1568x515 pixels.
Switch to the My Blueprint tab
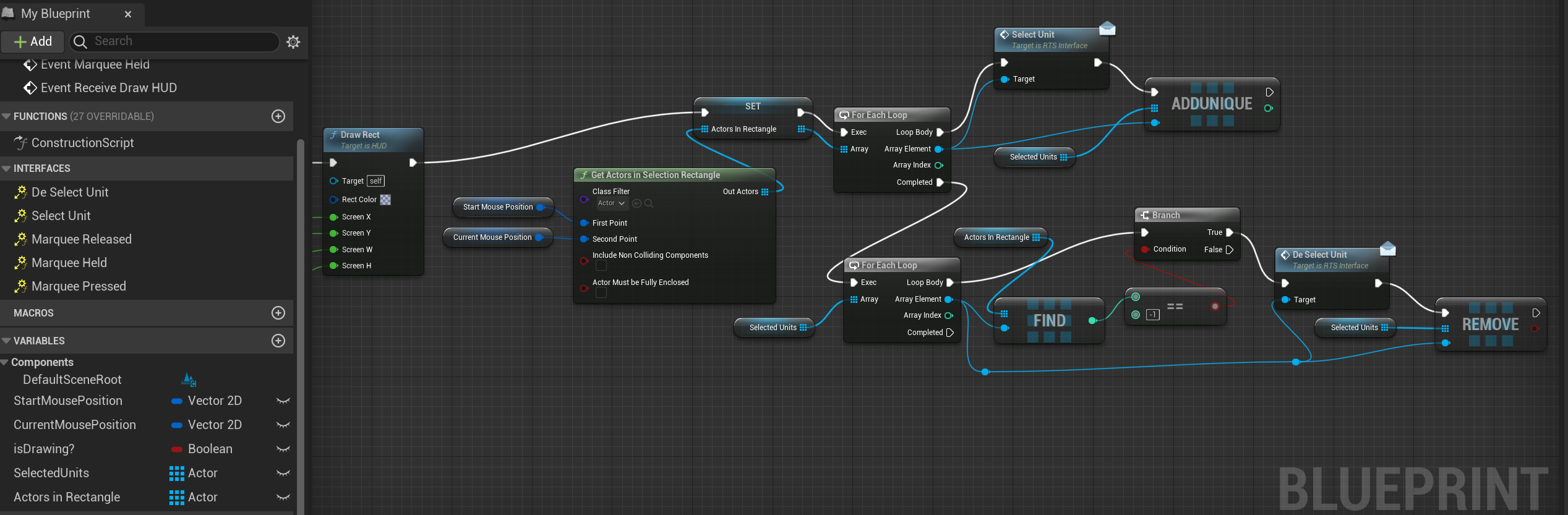(56, 14)
